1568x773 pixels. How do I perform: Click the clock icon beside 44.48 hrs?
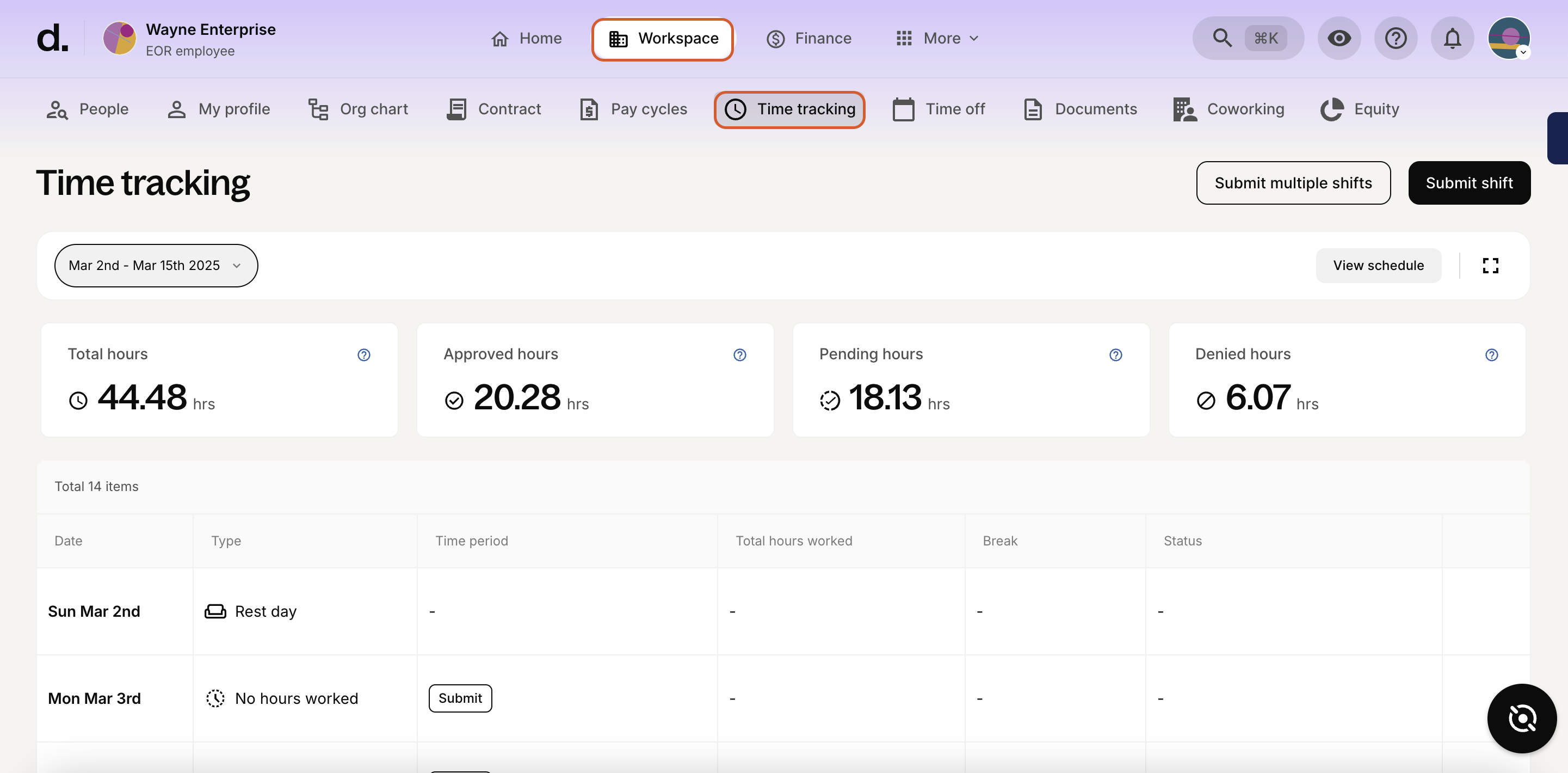[78, 400]
